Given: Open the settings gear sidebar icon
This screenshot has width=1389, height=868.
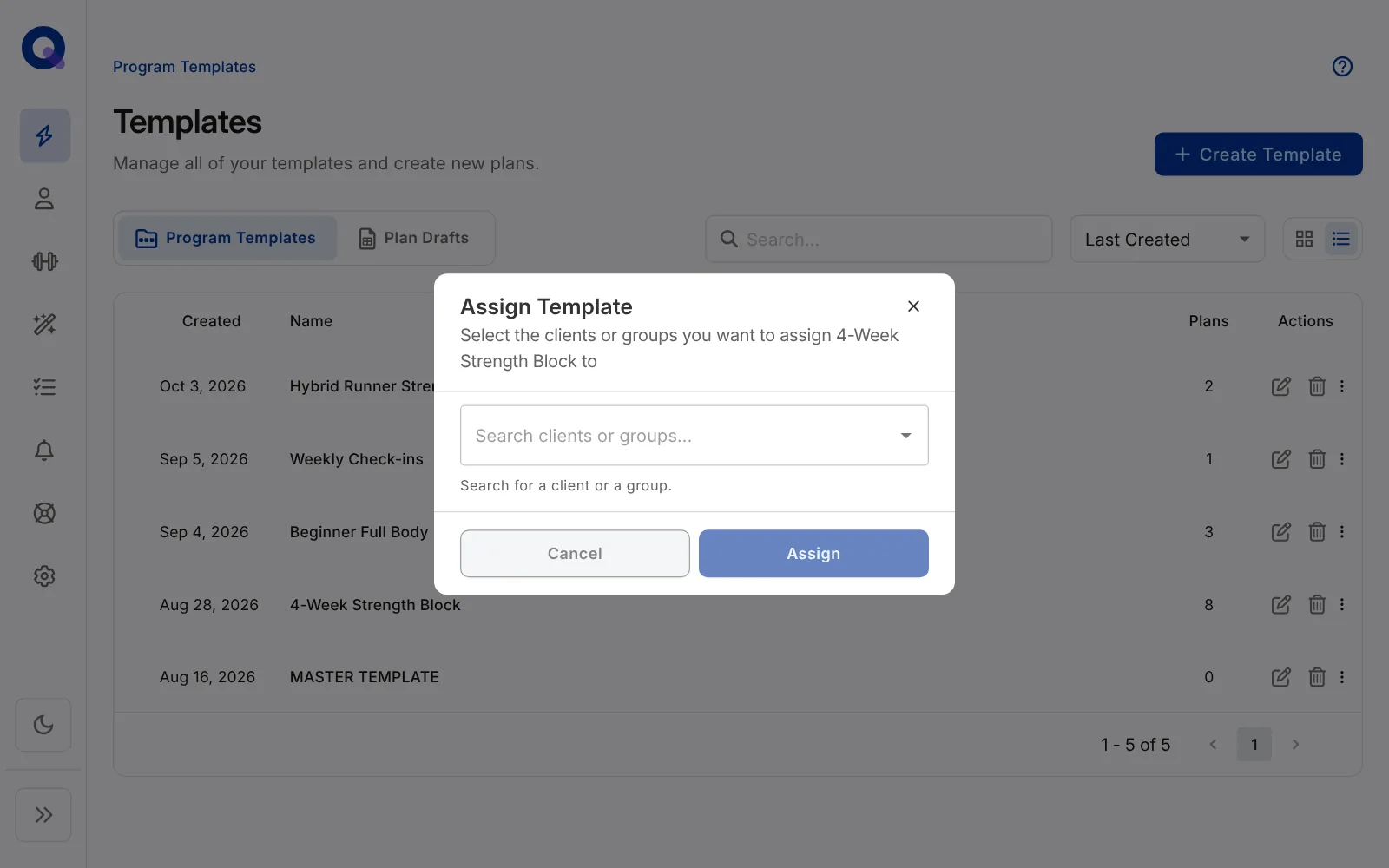Looking at the screenshot, I should click(44, 576).
